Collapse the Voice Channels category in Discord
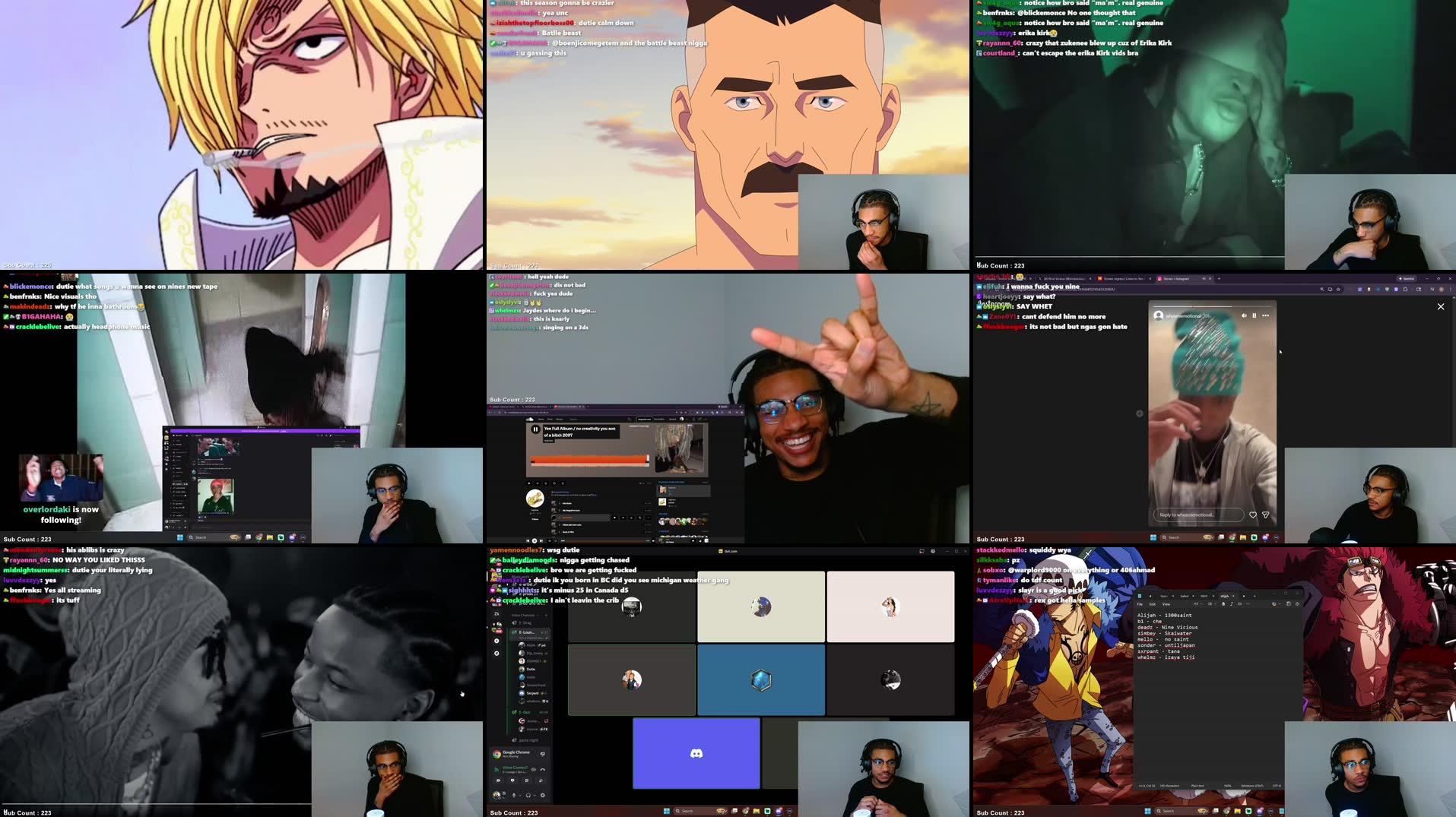This screenshot has width=1456, height=817. pos(523,615)
